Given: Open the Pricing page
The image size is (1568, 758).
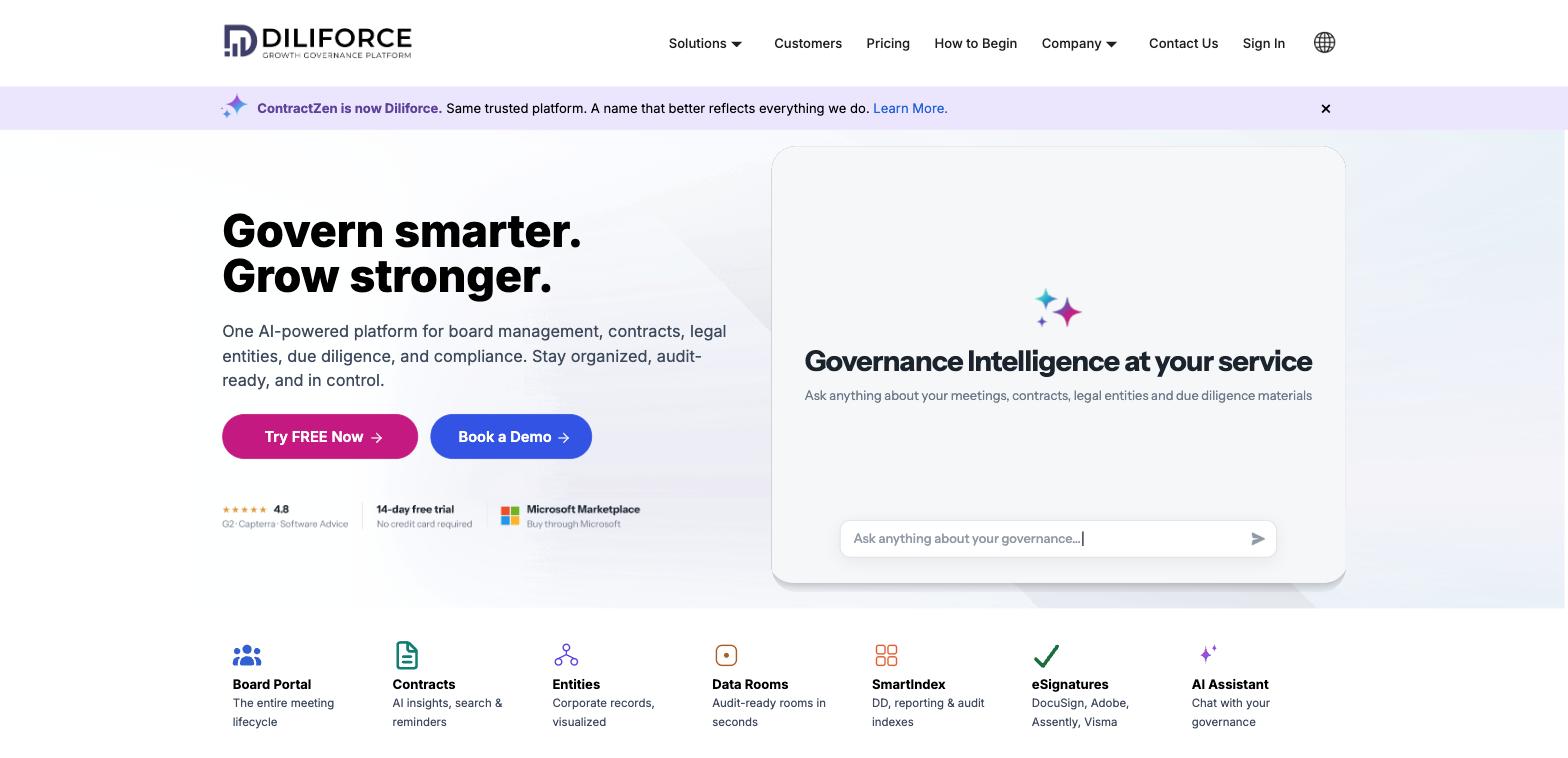Looking at the screenshot, I should [888, 43].
